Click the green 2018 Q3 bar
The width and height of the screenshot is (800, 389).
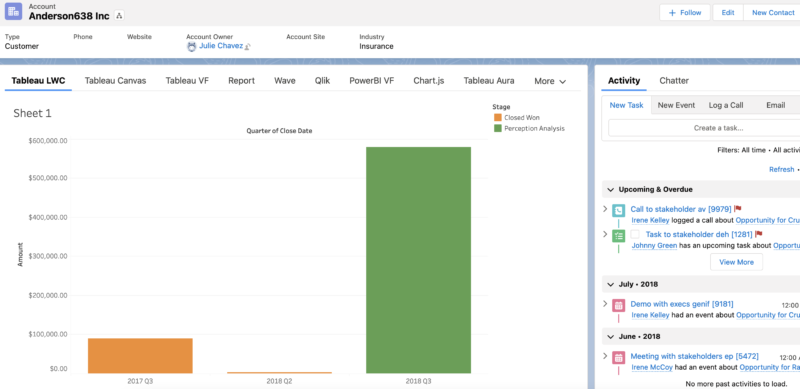(418, 260)
